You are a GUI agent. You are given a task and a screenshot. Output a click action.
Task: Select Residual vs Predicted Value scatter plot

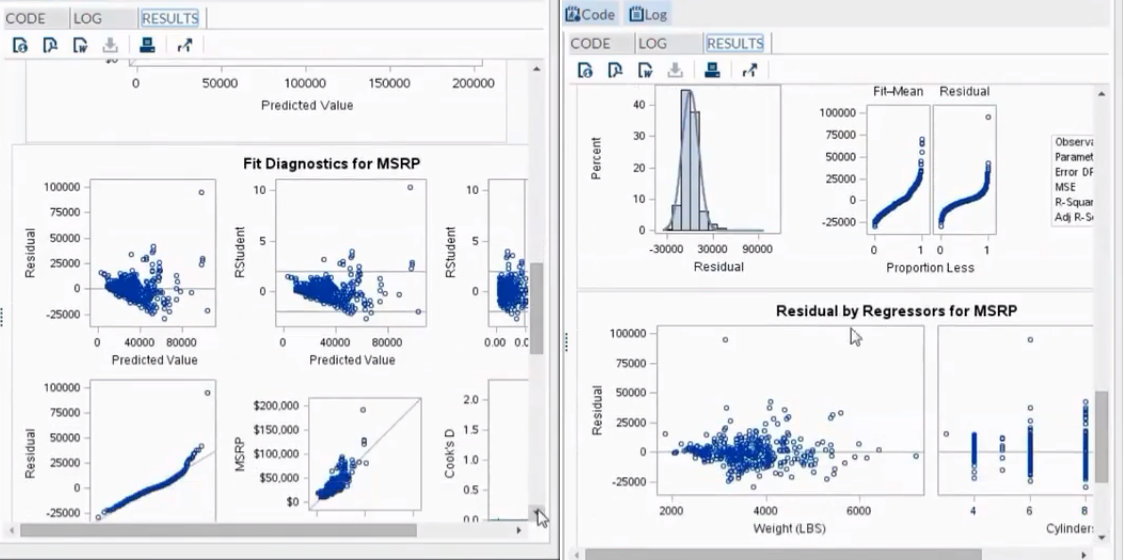point(153,251)
